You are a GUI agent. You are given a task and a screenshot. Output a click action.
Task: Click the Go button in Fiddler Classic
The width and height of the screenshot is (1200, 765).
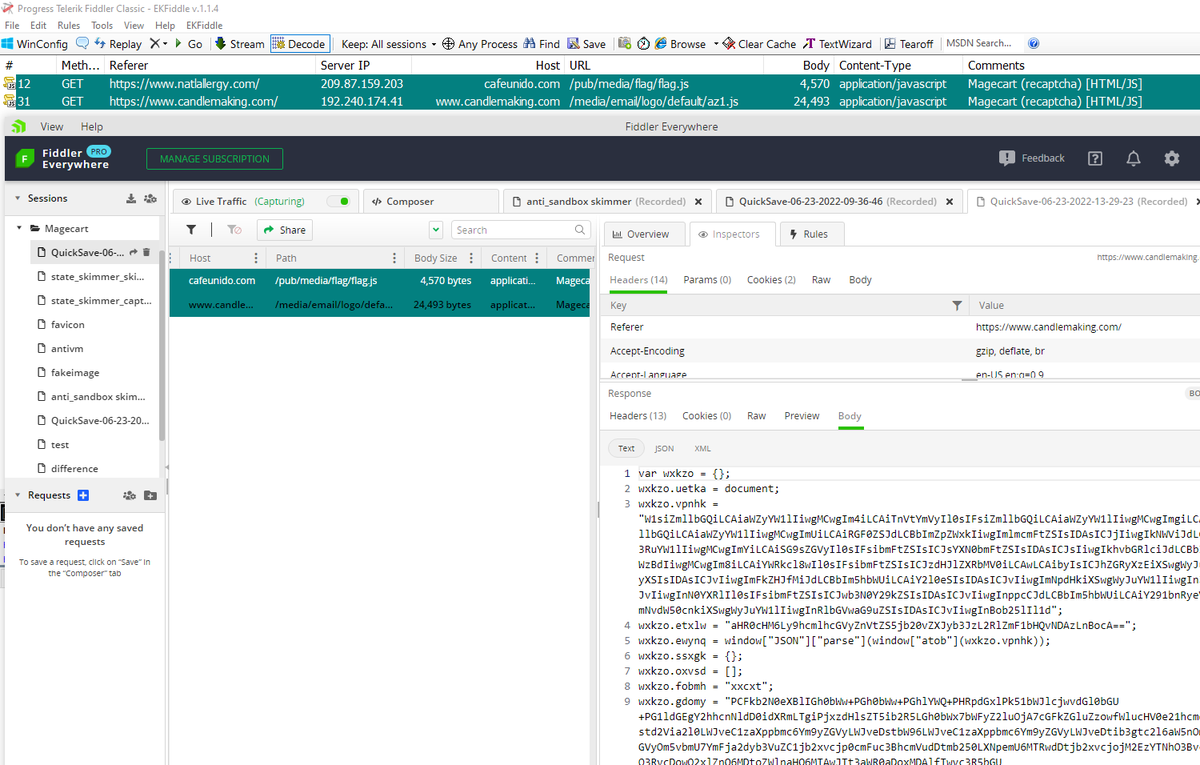click(187, 44)
